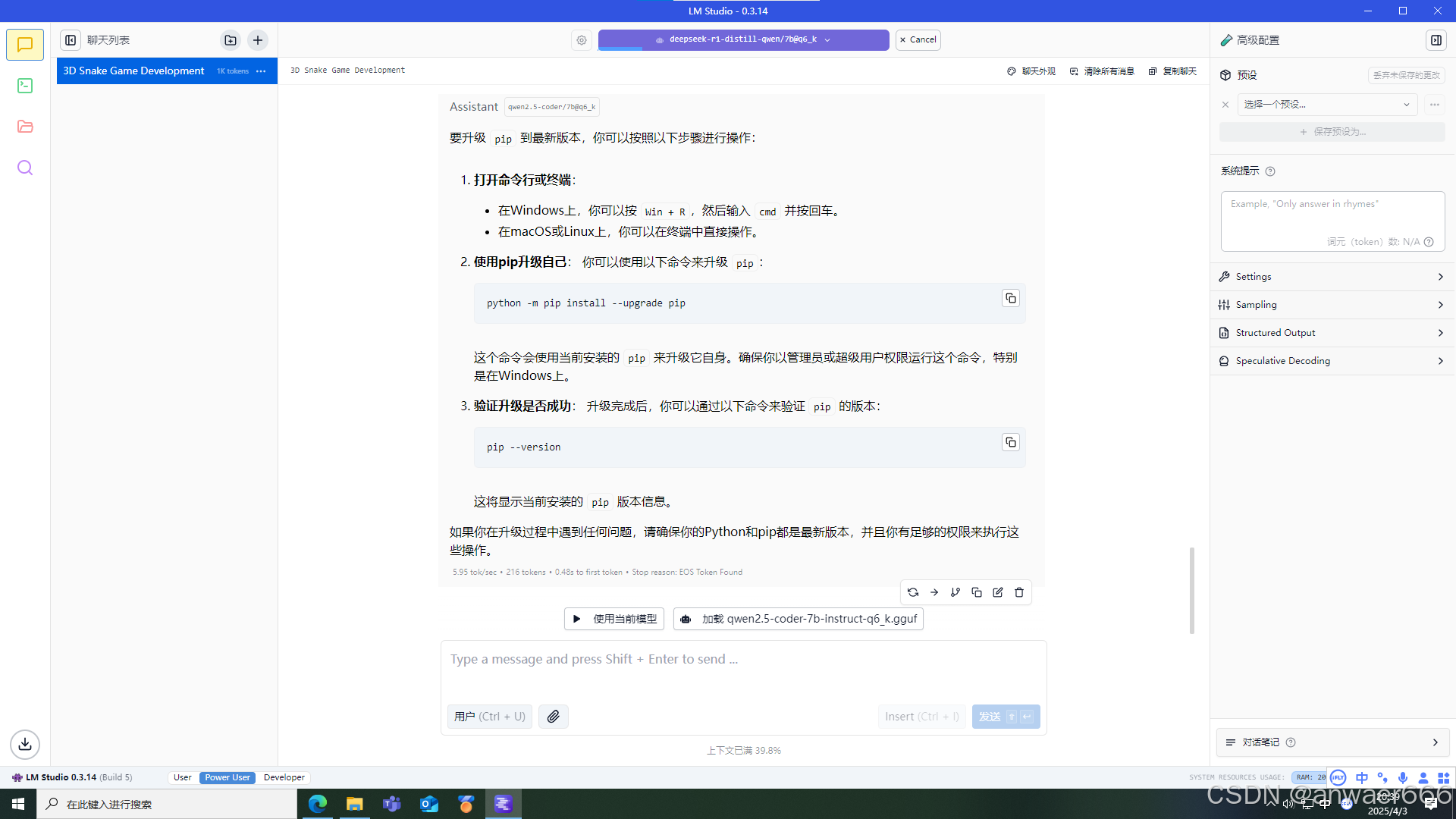1456x819 pixels.
Task: Expand the Speculative Decoding section
Action: [1332, 361]
